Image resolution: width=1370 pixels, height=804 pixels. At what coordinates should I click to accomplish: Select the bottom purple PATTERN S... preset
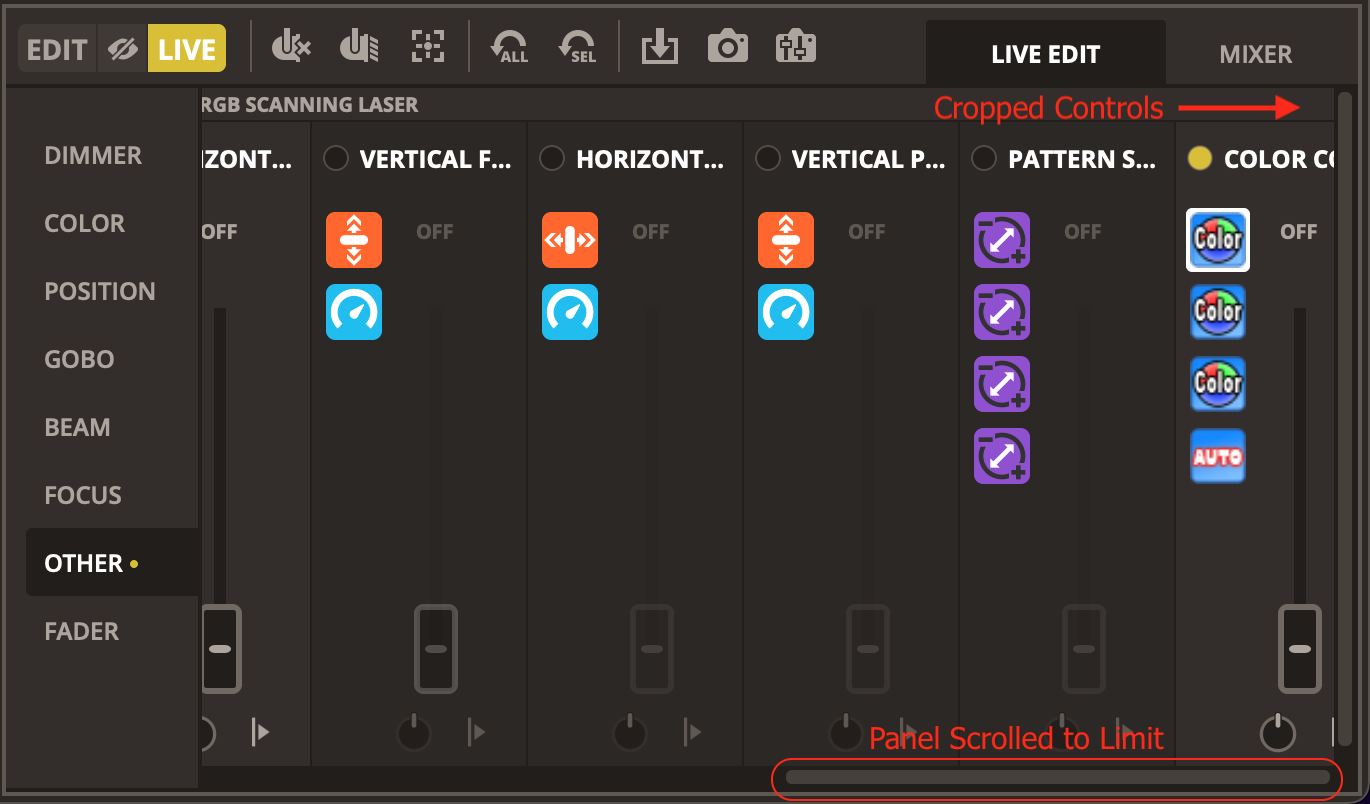coord(1002,456)
